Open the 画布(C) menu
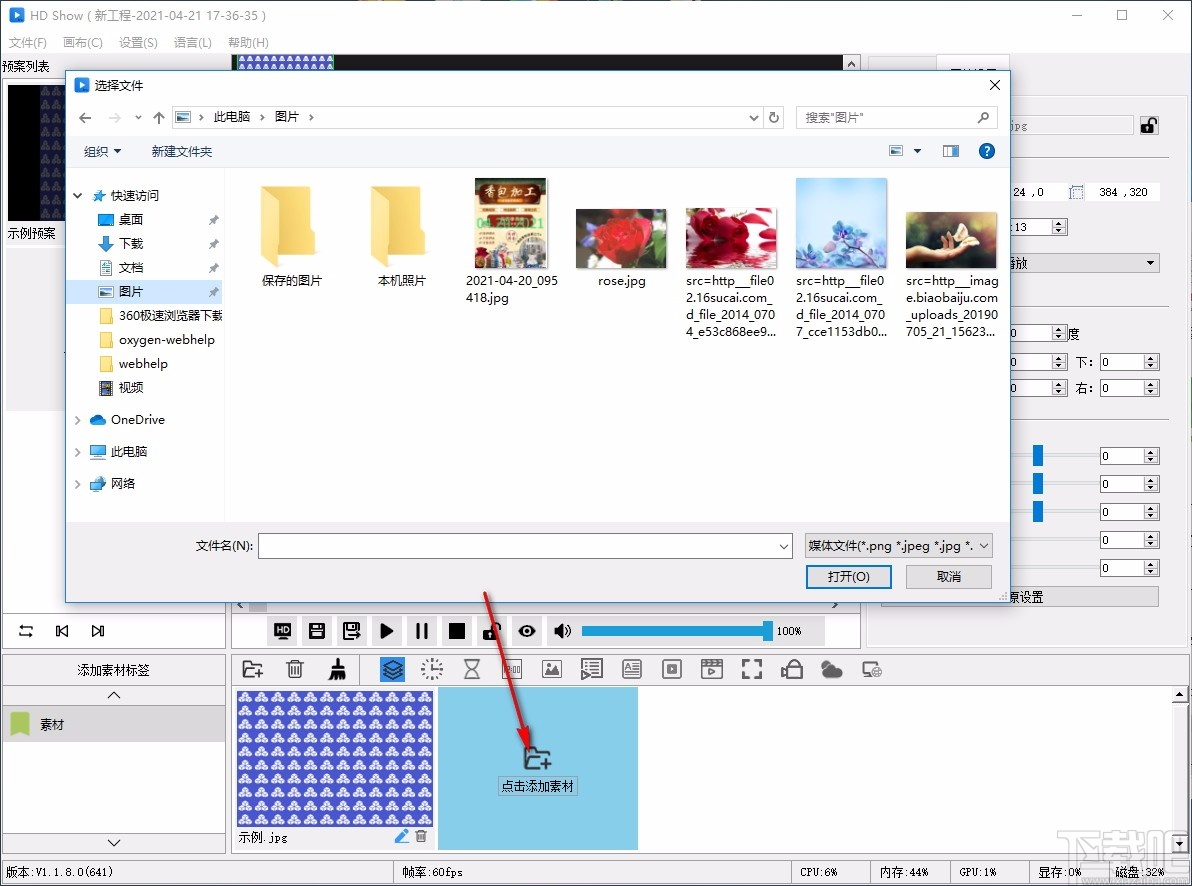Image resolution: width=1192 pixels, height=886 pixels. coord(83,43)
